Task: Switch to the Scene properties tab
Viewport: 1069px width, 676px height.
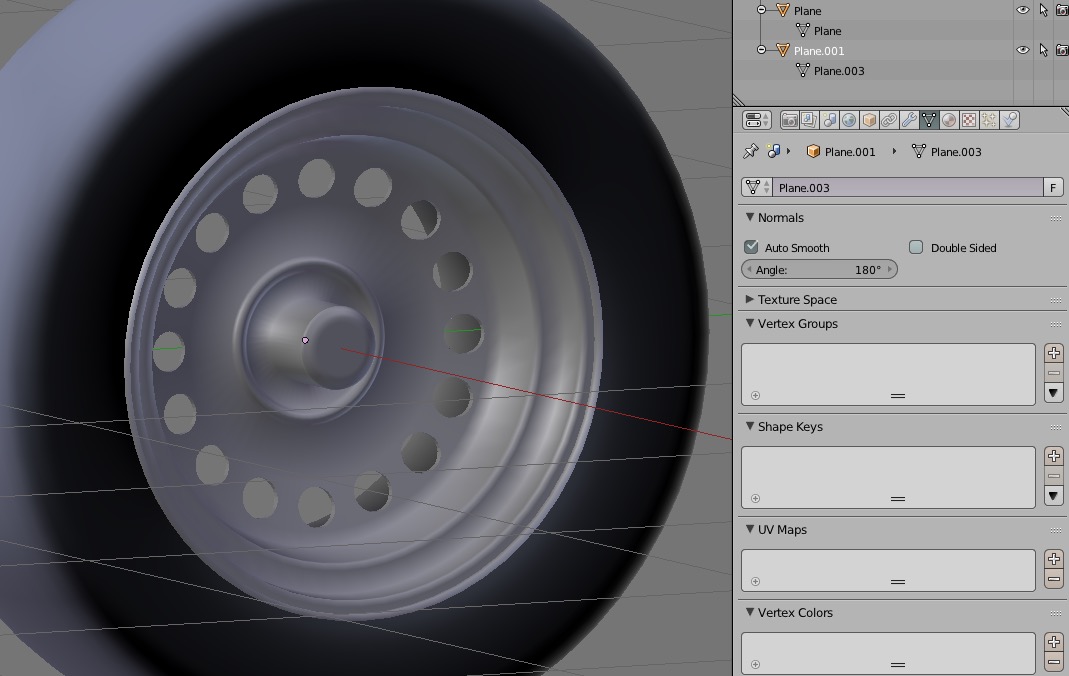Action: pyautogui.click(x=829, y=121)
